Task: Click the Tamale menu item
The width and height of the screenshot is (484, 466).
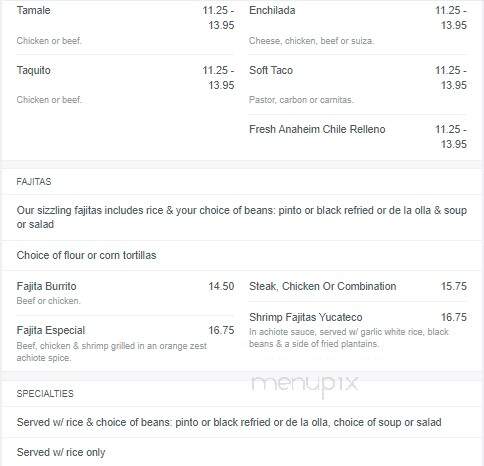Action: tap(33, 10)
